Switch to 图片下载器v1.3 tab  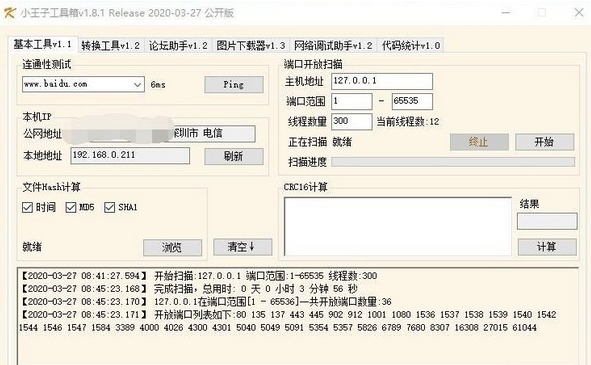(251, 46)
